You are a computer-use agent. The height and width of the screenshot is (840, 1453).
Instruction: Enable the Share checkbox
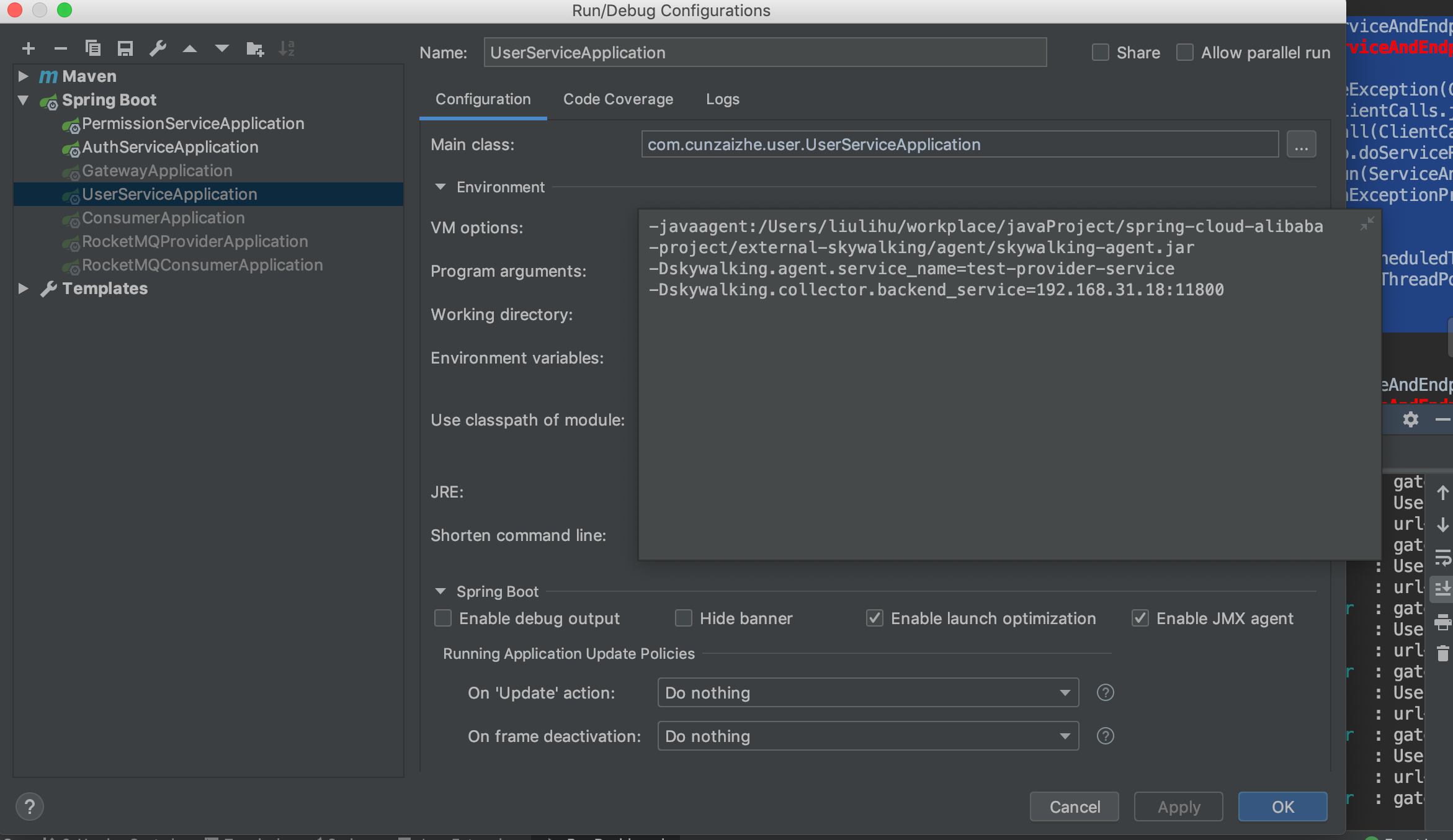(x=1101, y=53)
